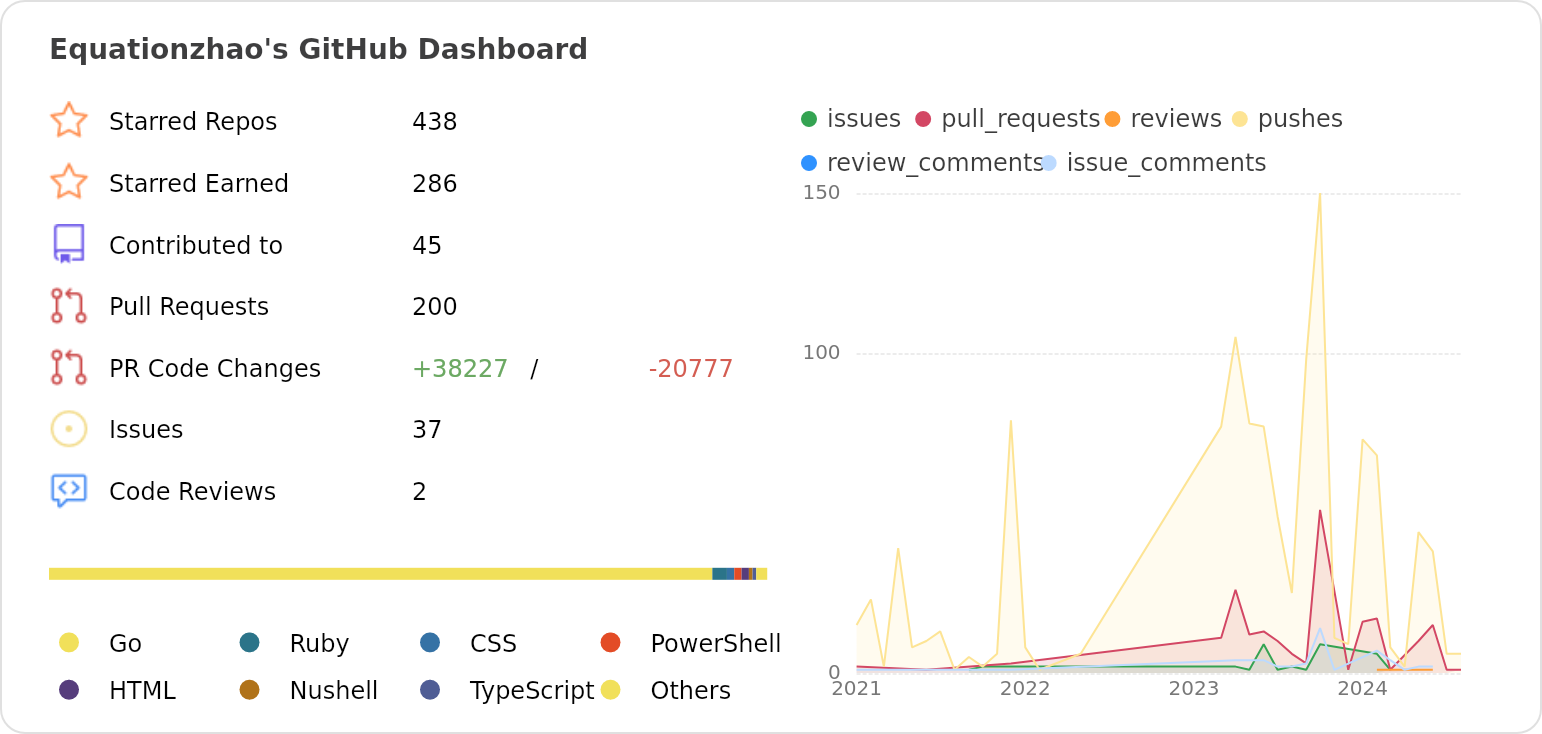The width and height of the screenshot is (1542, 734).
Task: Click the Nushell language label
Action: point(334,691)
